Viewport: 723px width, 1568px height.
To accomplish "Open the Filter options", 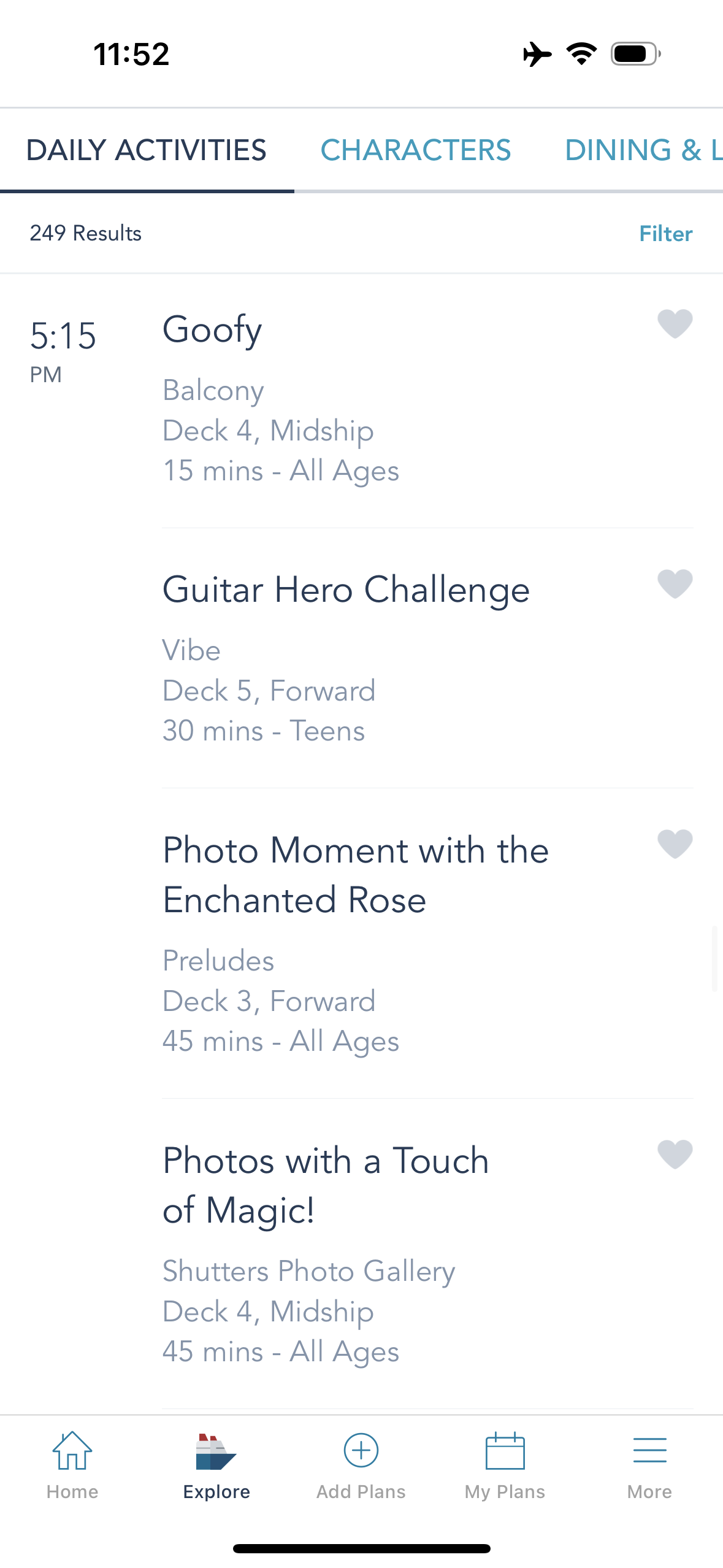I will coord(665,234).
